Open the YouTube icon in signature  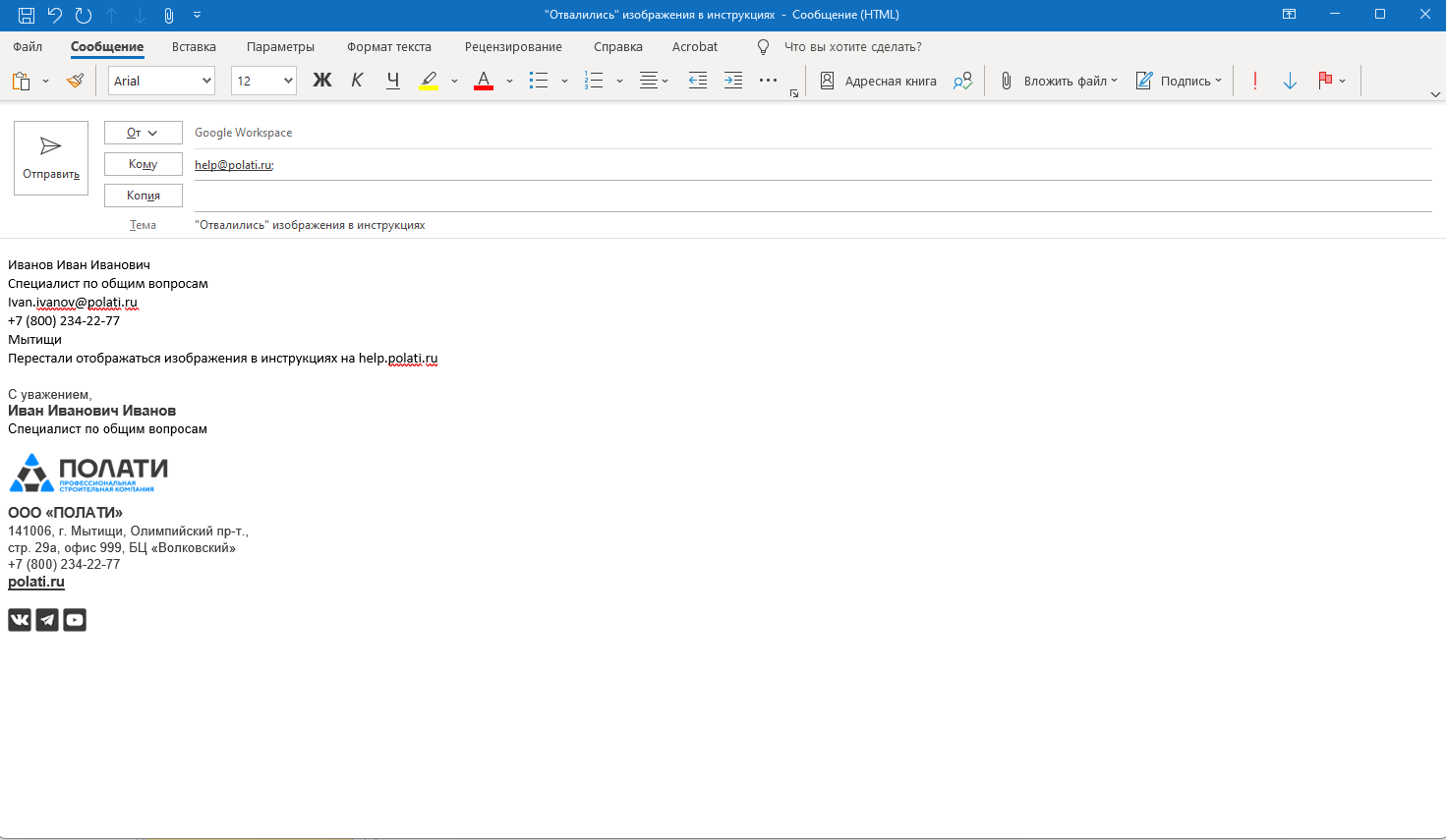pyautogui.click(x=75, y=620)
